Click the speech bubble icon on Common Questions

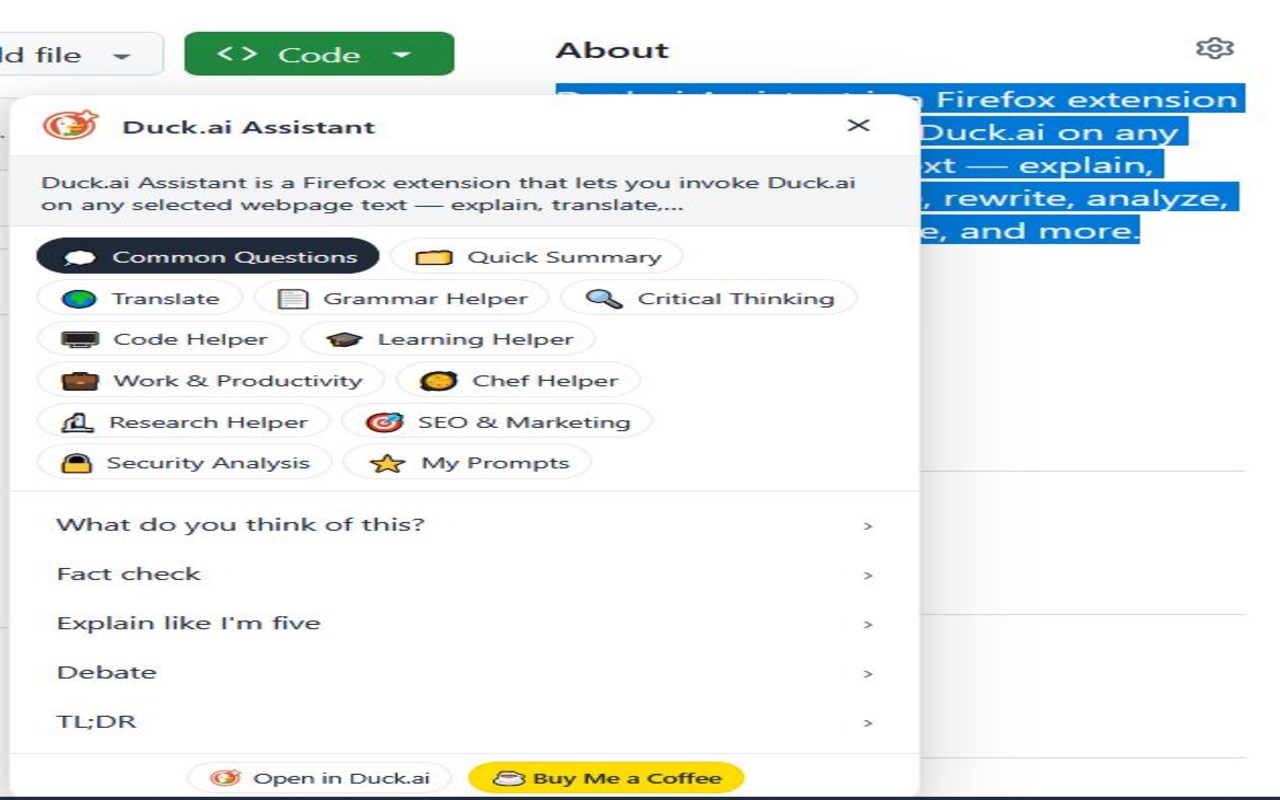79,258
